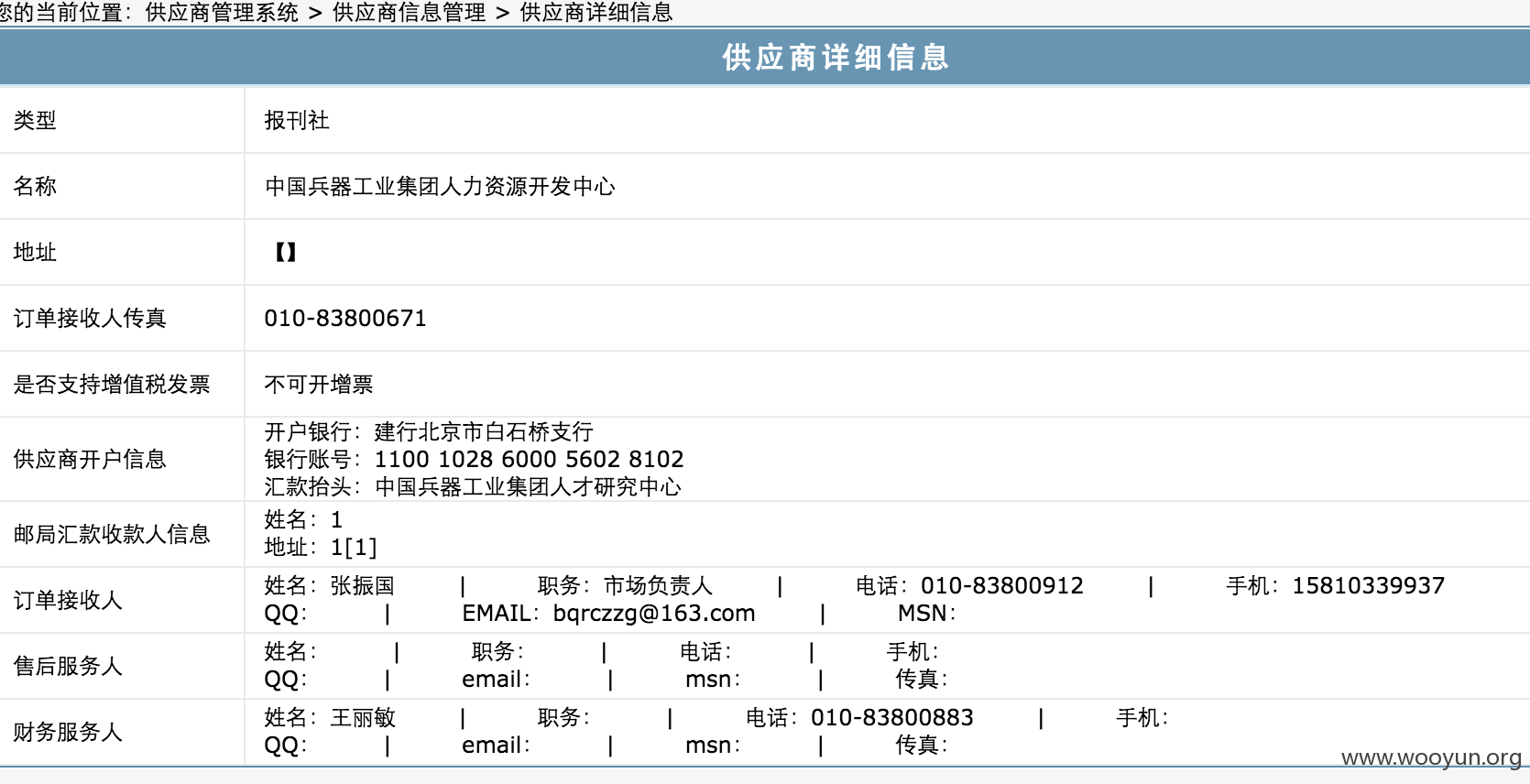Click the 售后服务人 row label
Screen dimensions: 1530x784
pos(68,666)
